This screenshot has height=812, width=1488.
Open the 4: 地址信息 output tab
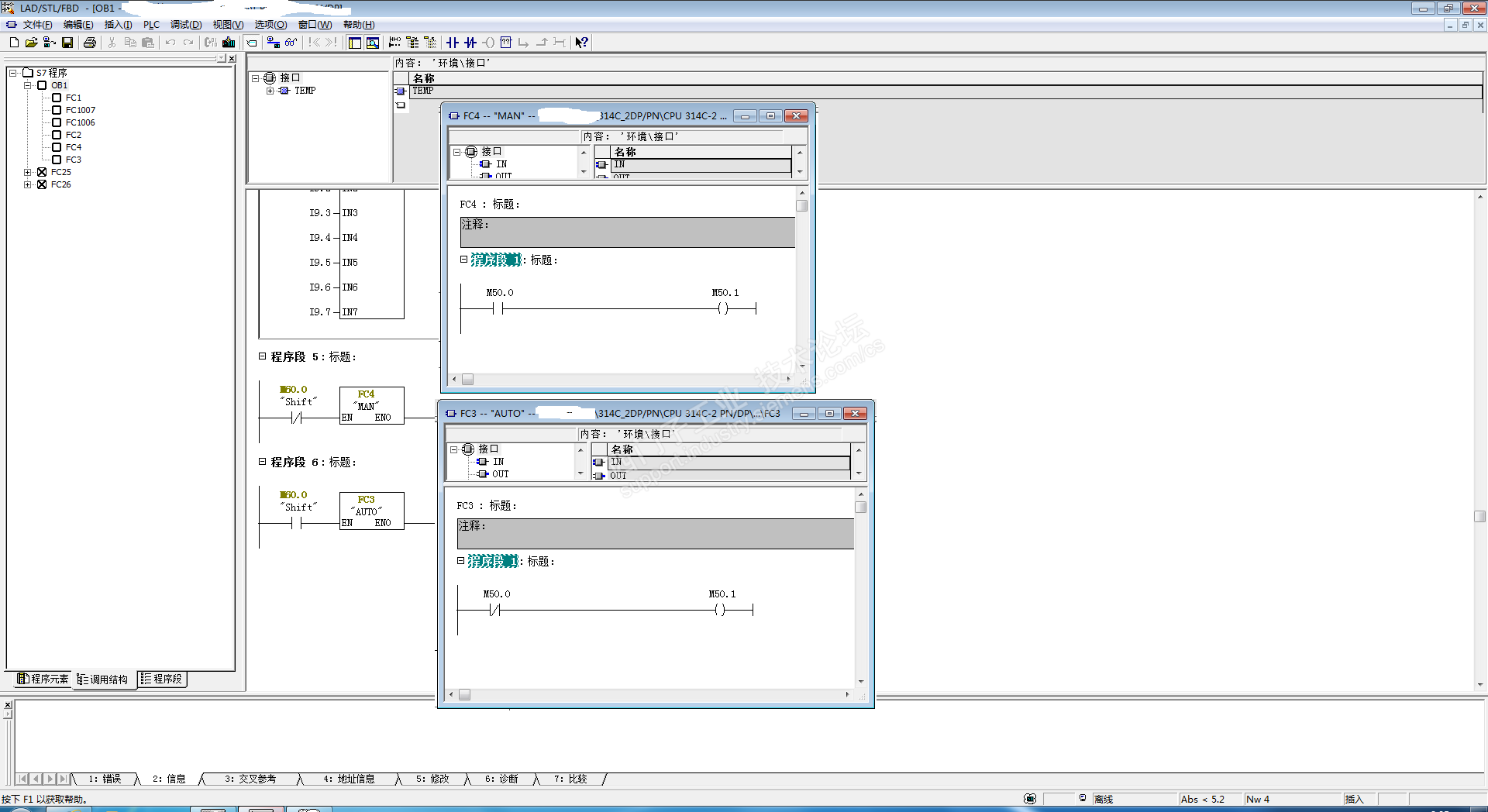pyautogui.click(x=349, y=779)
